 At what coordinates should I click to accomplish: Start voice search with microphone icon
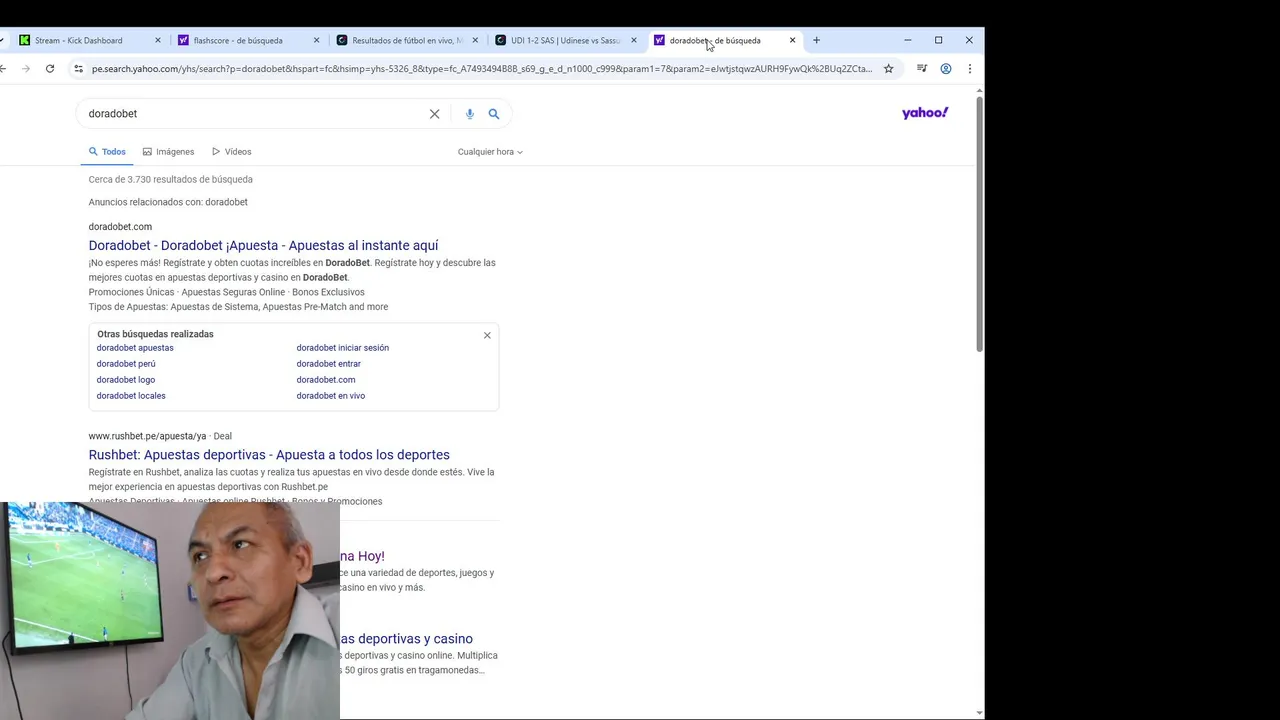[469, 114]
